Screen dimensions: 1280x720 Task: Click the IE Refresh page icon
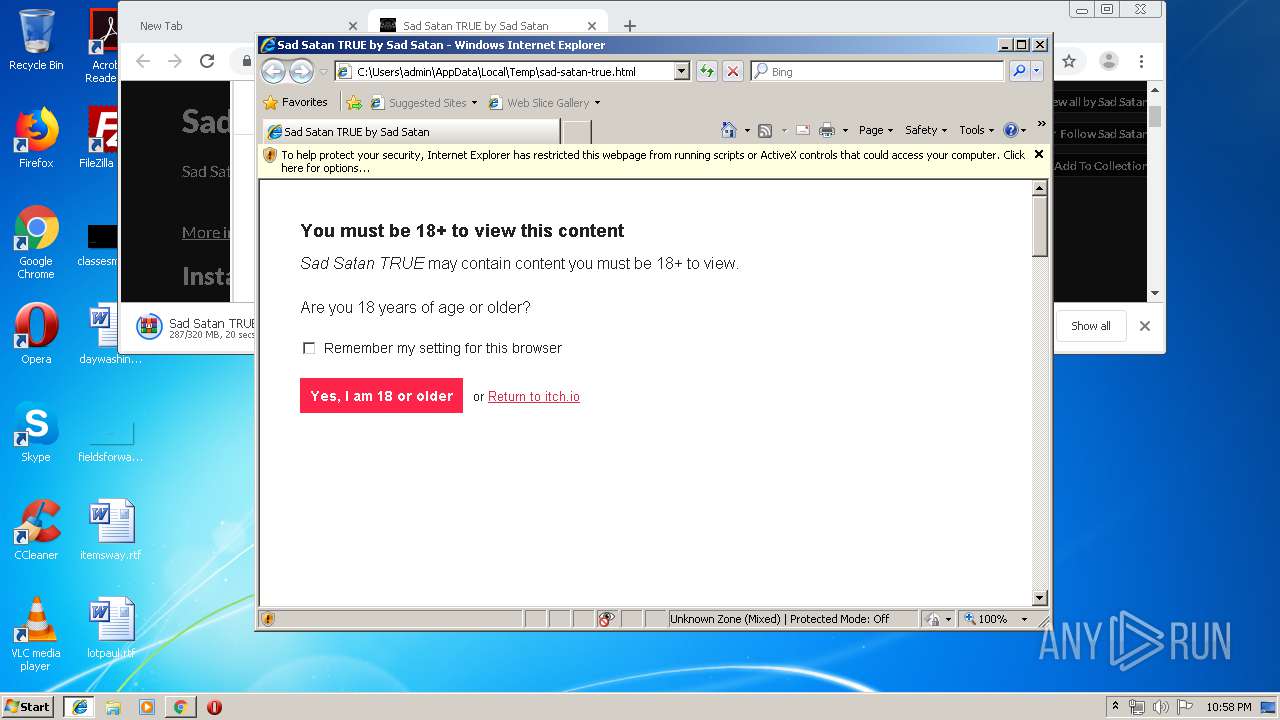click(707, 71)
